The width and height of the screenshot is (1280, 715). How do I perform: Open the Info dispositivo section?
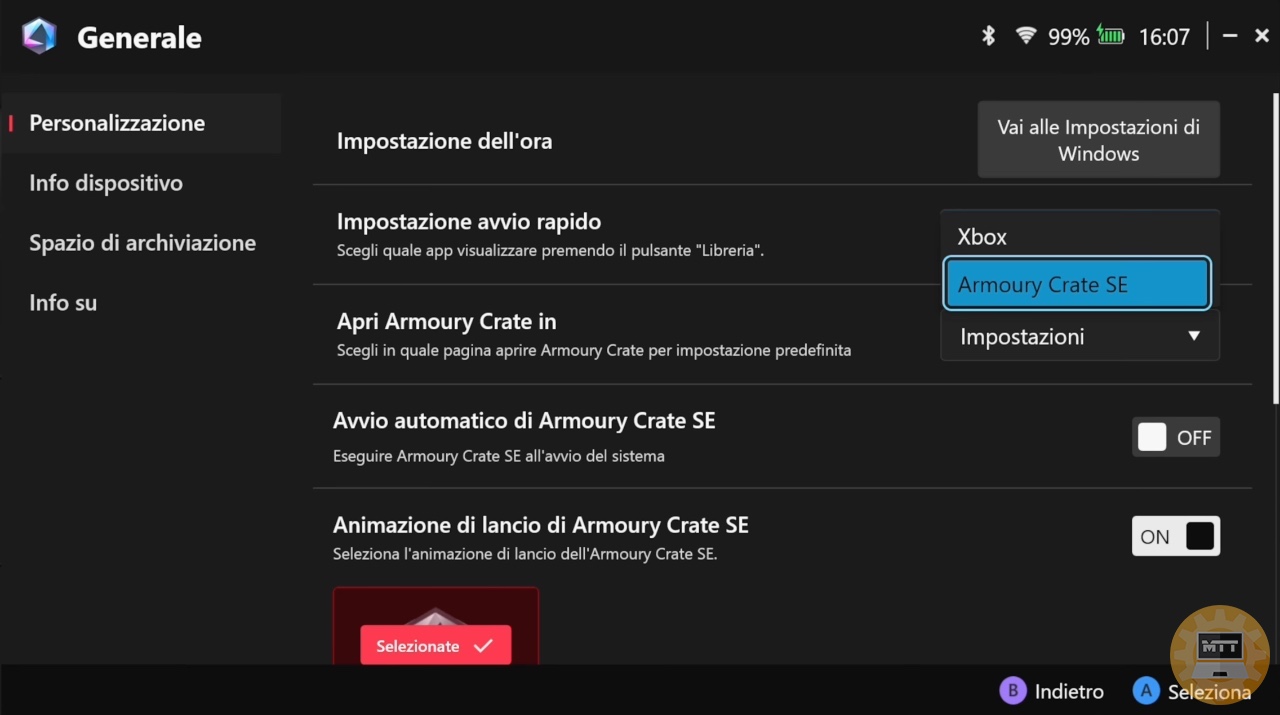(106, 183)
